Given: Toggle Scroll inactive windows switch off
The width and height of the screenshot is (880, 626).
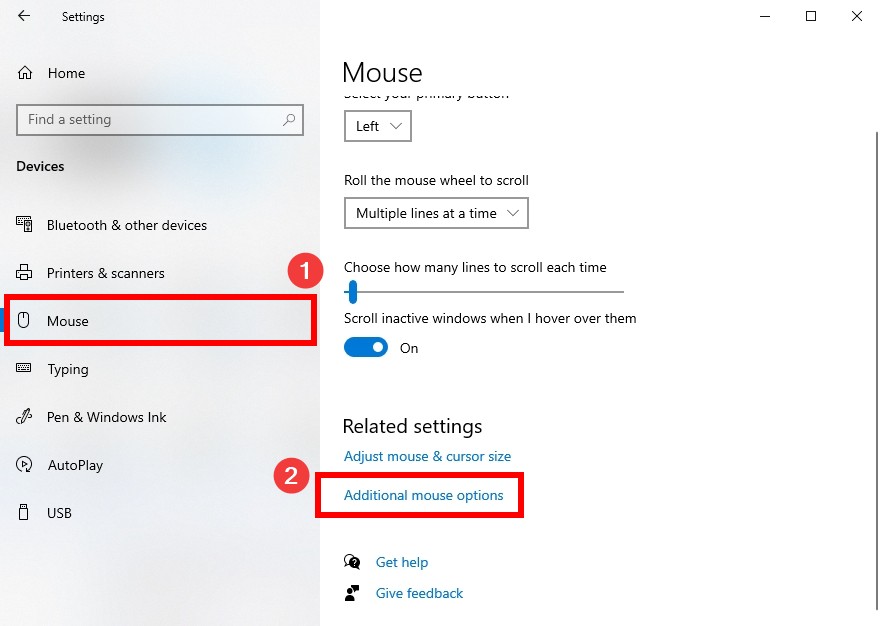Looking at the screenshot, I should (x=366, y=348).
